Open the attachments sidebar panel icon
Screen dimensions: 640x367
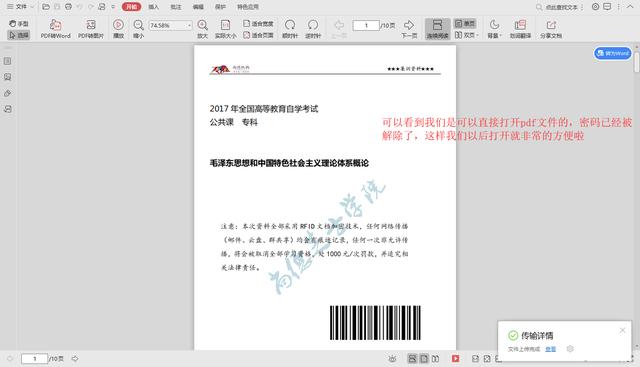[x=7, y=93]
